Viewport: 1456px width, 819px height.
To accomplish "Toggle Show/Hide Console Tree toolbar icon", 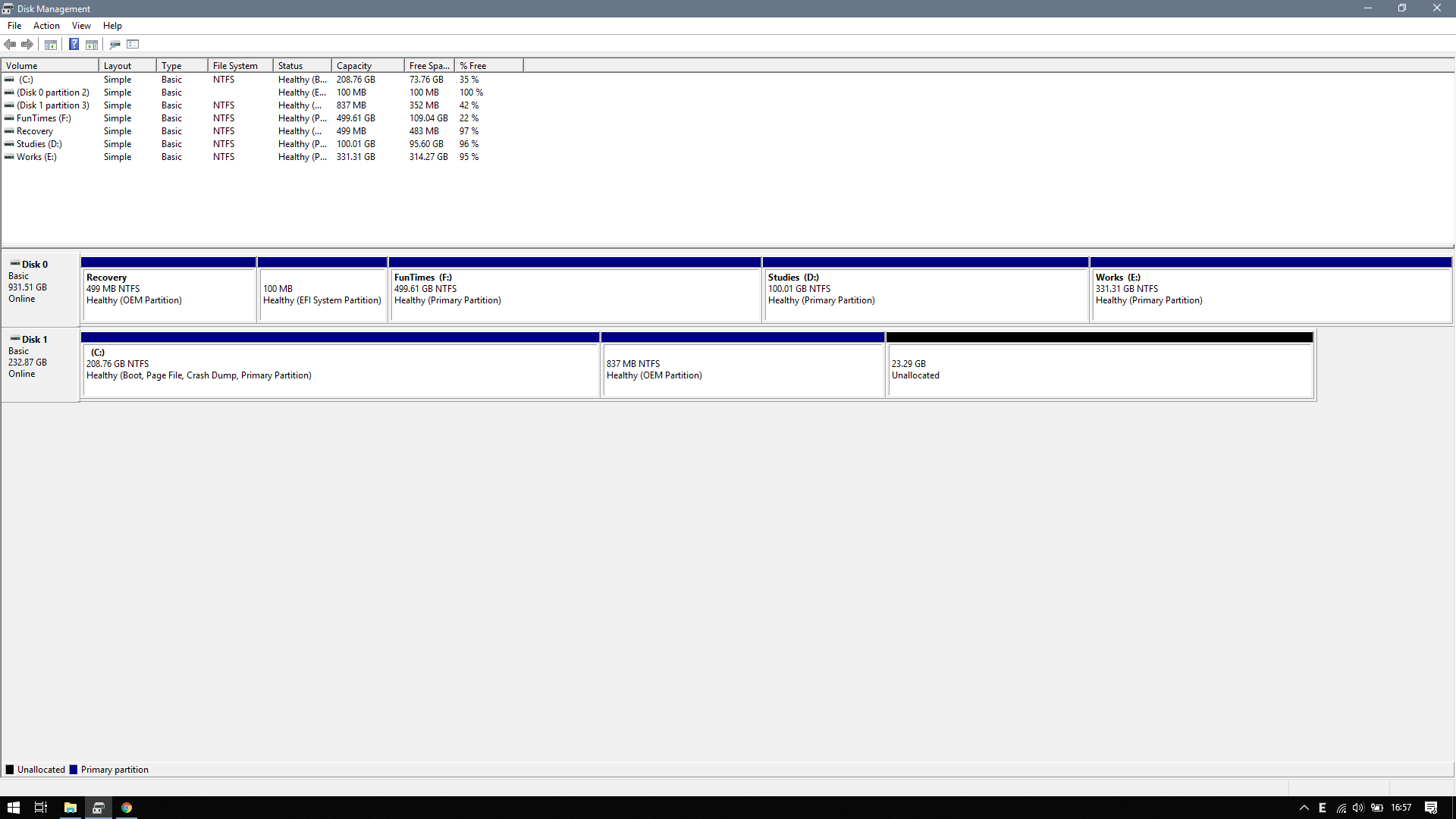I will [51, 44].
